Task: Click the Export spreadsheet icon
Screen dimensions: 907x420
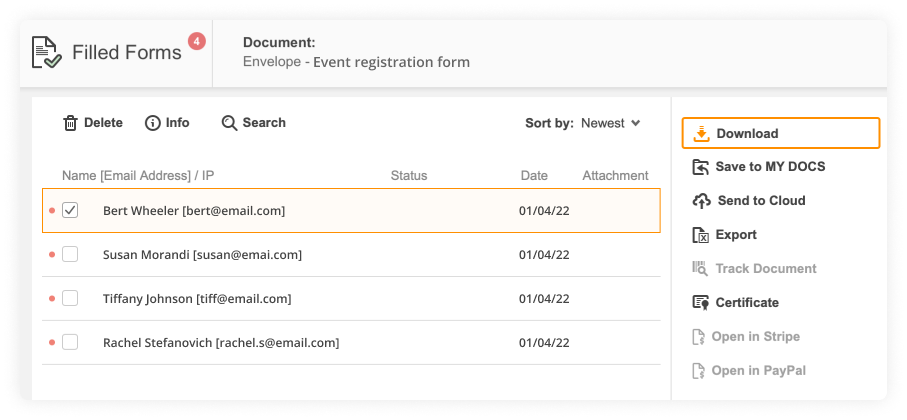Action: [700, 235]
